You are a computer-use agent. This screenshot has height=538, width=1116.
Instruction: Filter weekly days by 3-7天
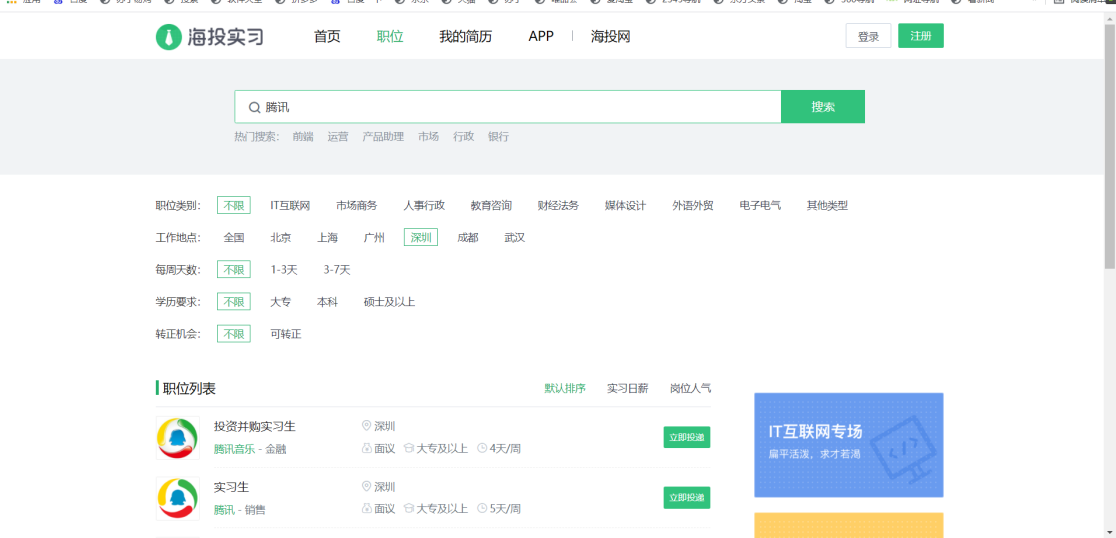tap(337, 270)
